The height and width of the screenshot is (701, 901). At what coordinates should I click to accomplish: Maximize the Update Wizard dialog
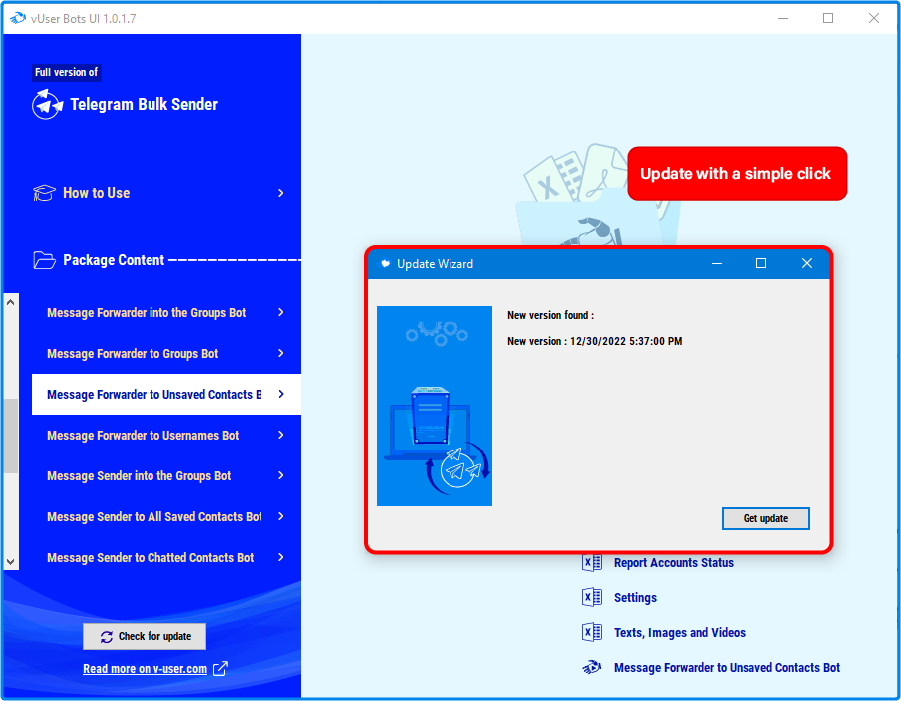pos(761,263)
